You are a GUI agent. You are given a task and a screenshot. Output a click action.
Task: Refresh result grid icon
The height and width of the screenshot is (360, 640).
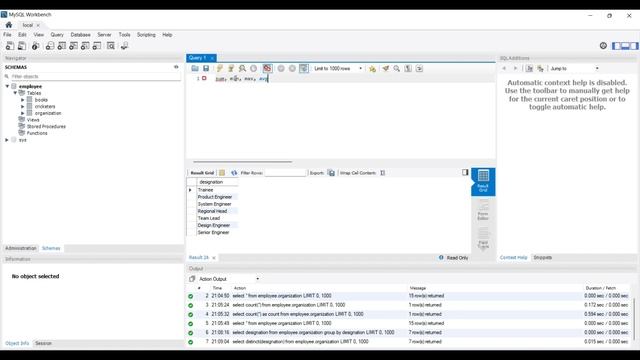[x=234, y=173]
